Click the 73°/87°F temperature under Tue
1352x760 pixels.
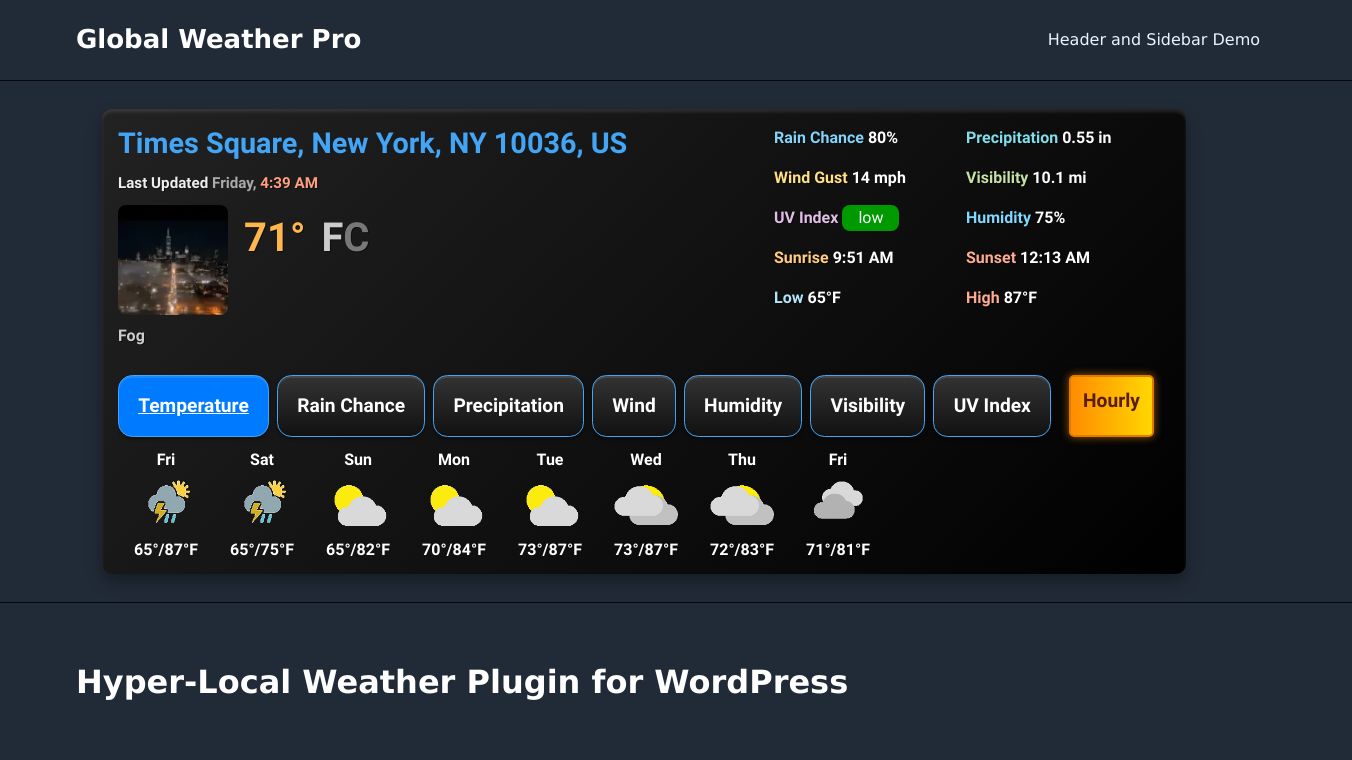point(550,550)
